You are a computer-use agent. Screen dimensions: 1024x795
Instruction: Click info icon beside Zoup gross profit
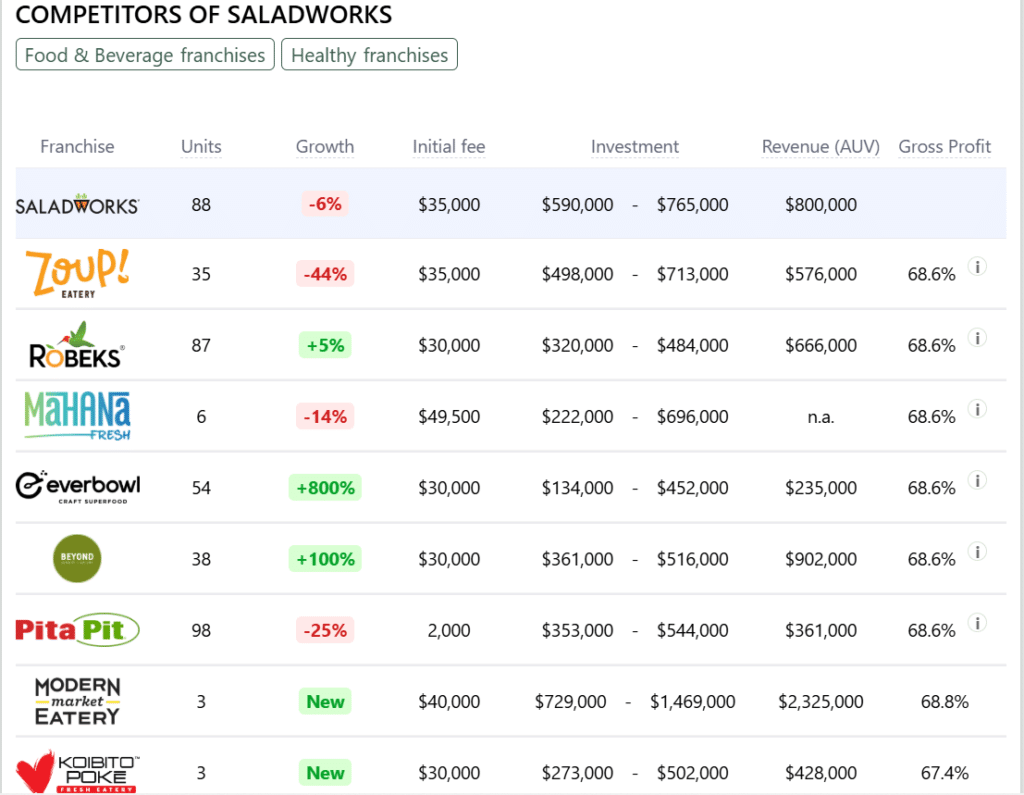pos(978,267)
